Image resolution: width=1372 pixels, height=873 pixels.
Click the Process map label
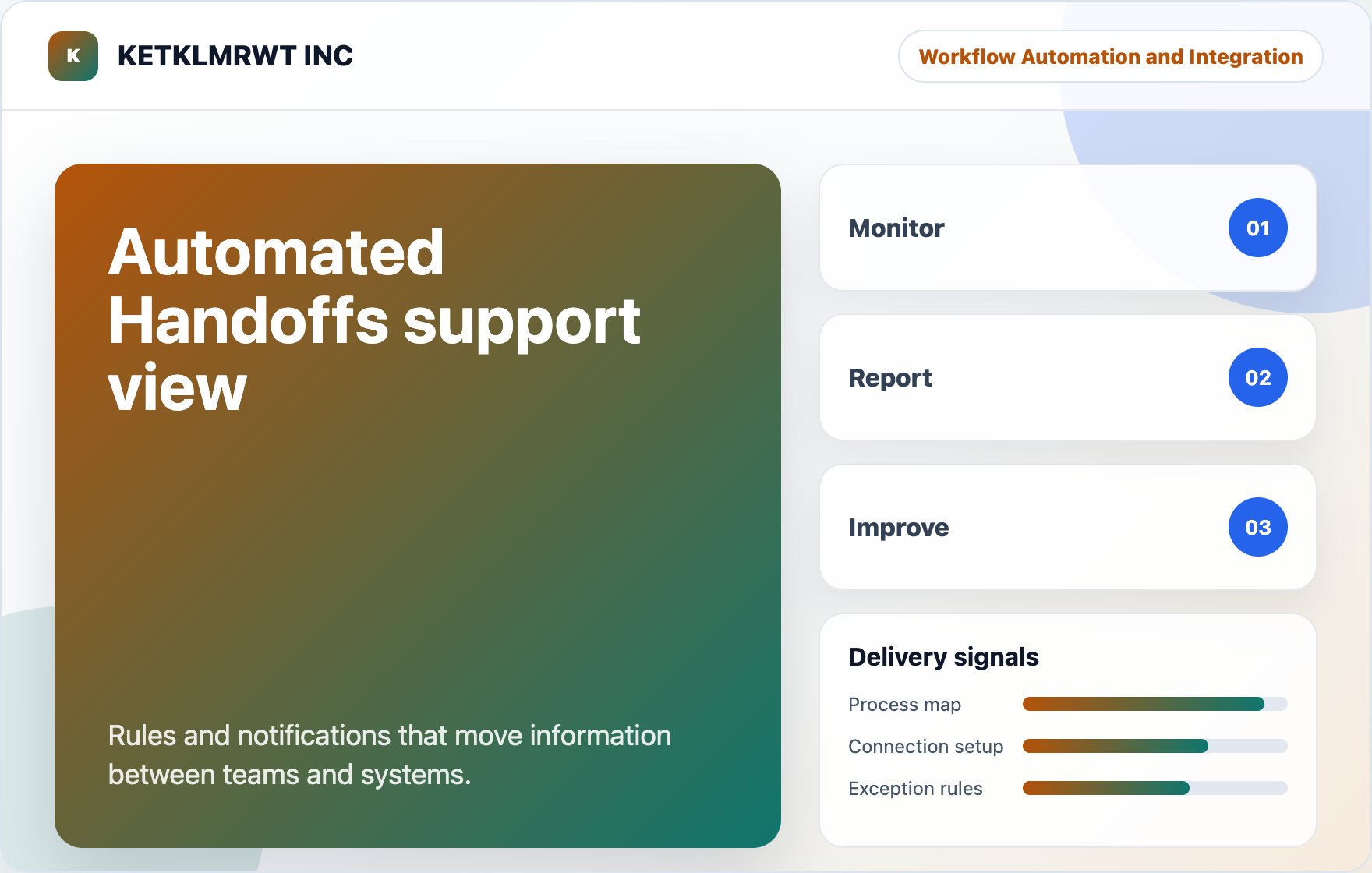[x=904, y=705]
